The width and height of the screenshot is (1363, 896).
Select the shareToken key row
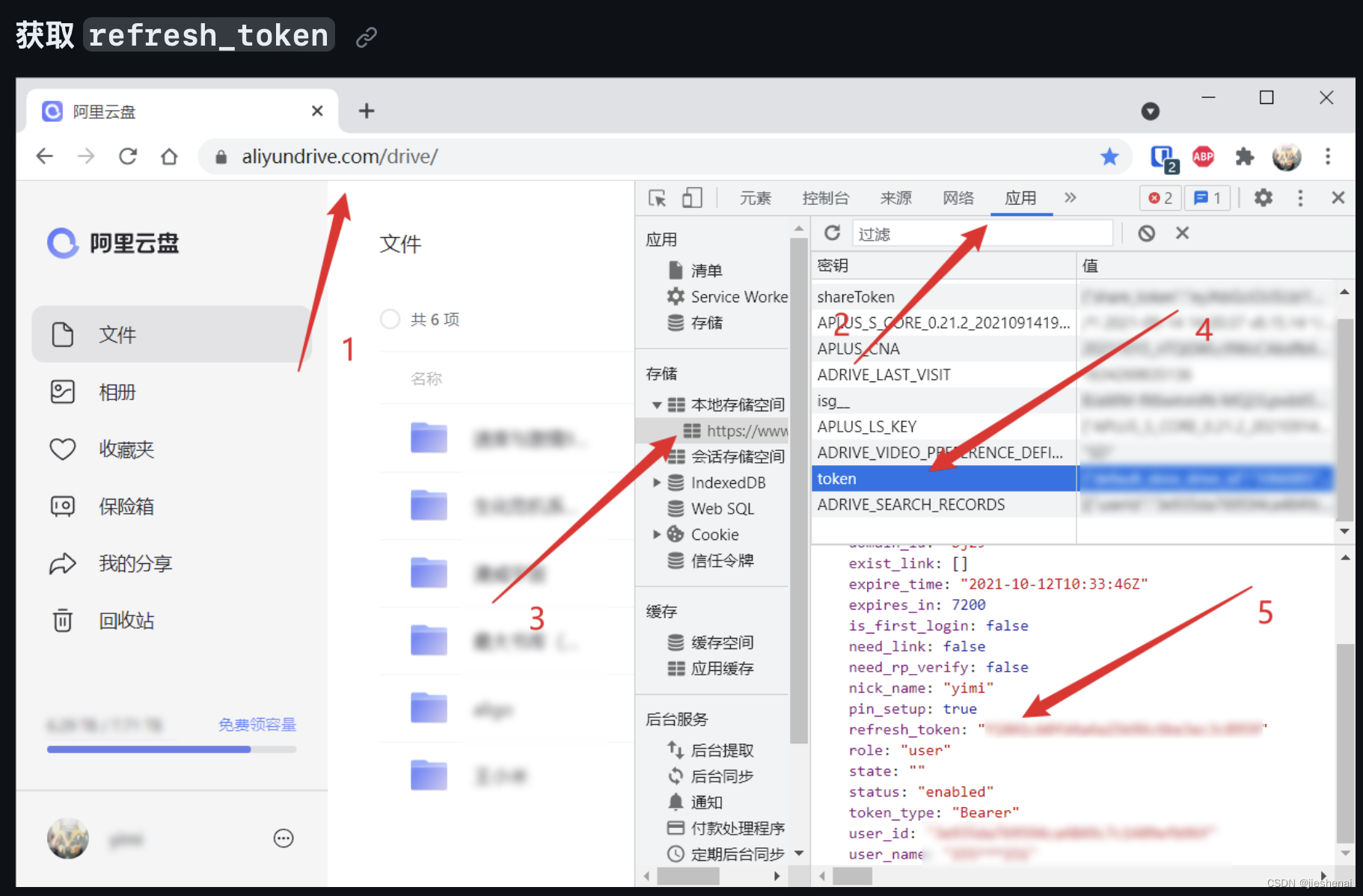click(943, 297)
